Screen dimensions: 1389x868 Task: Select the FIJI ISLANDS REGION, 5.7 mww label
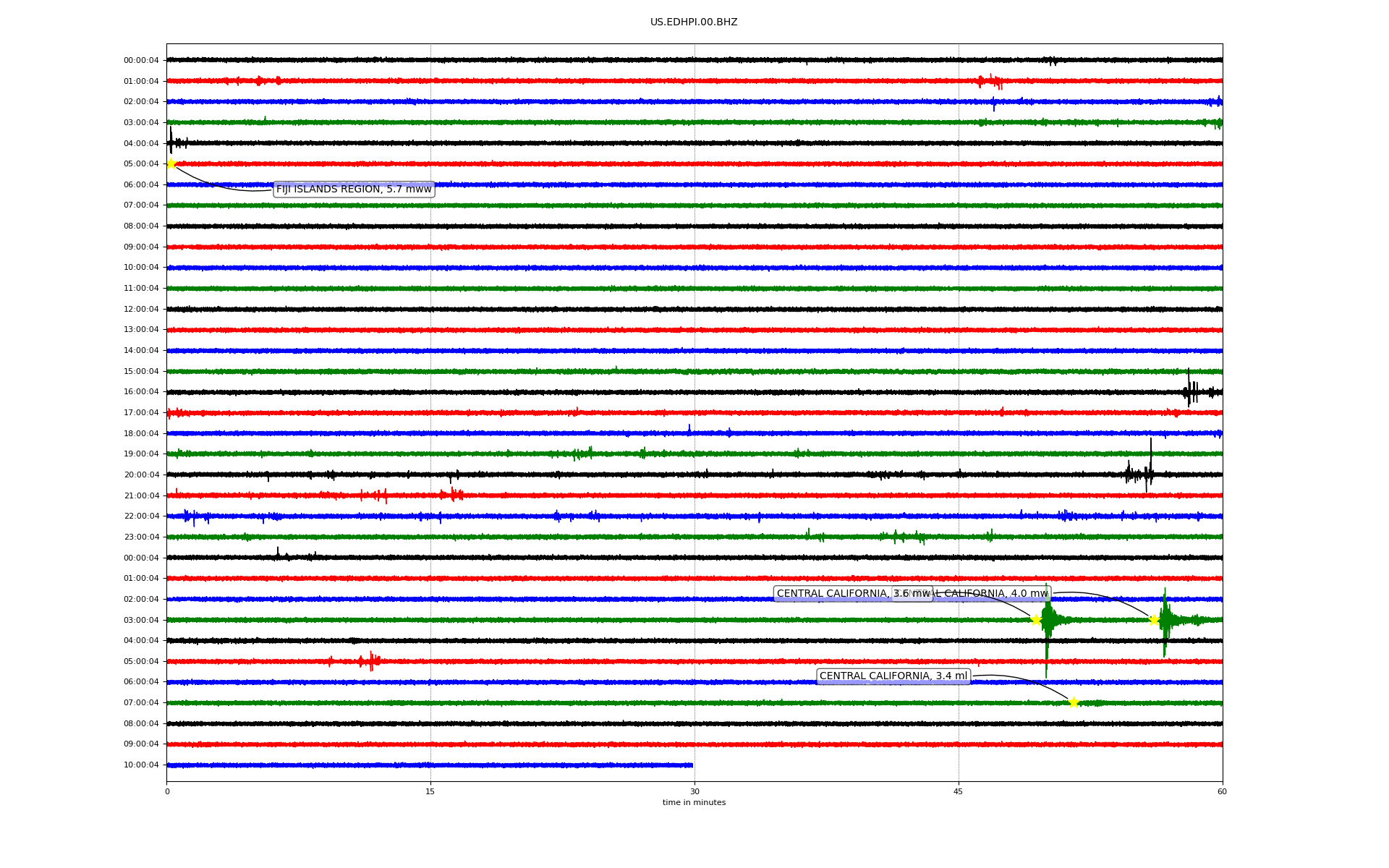tap(354, 190)
